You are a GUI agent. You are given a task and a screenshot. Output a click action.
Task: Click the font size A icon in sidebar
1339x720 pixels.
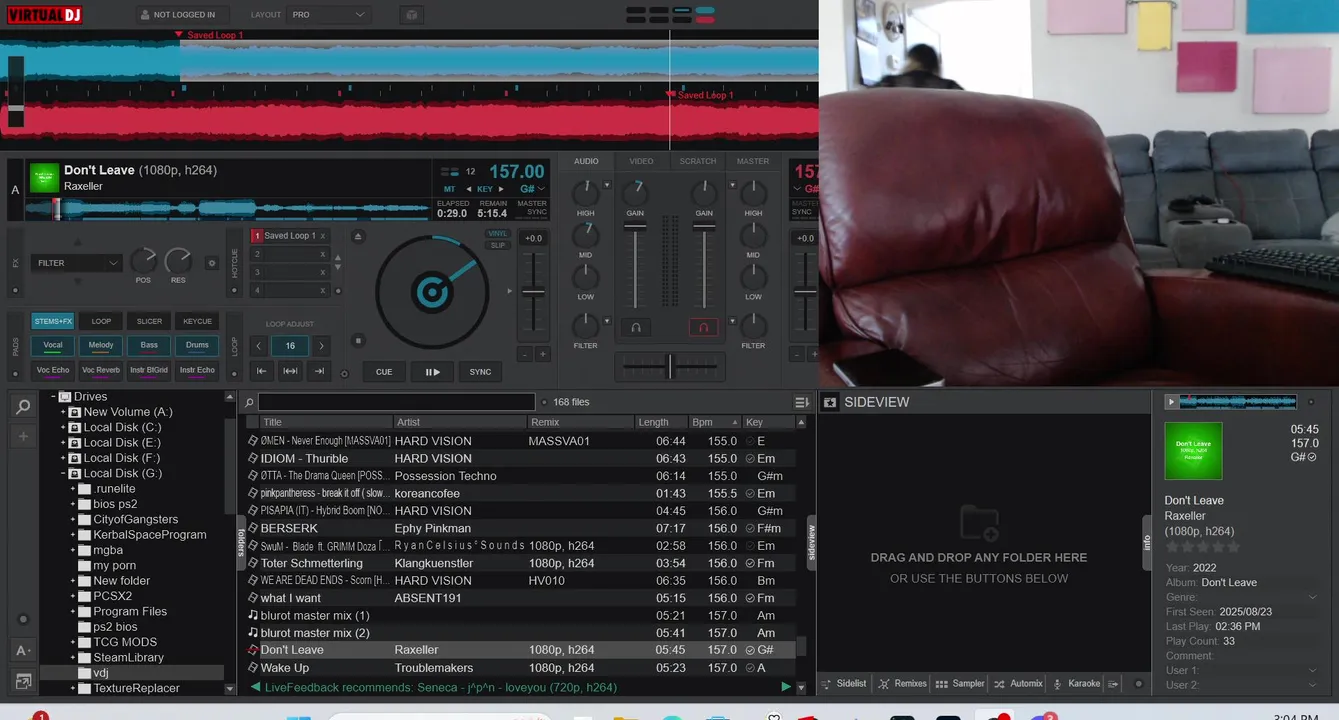point(23,650)
